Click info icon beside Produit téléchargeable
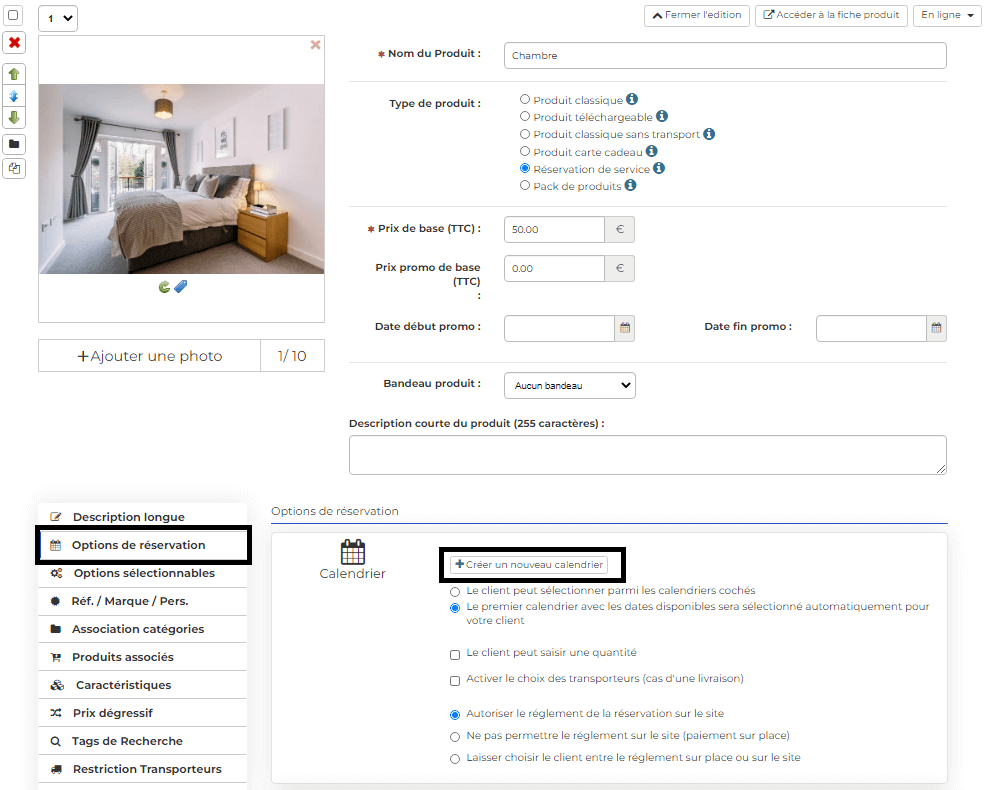The image size is (986, 790). (662, 116)
